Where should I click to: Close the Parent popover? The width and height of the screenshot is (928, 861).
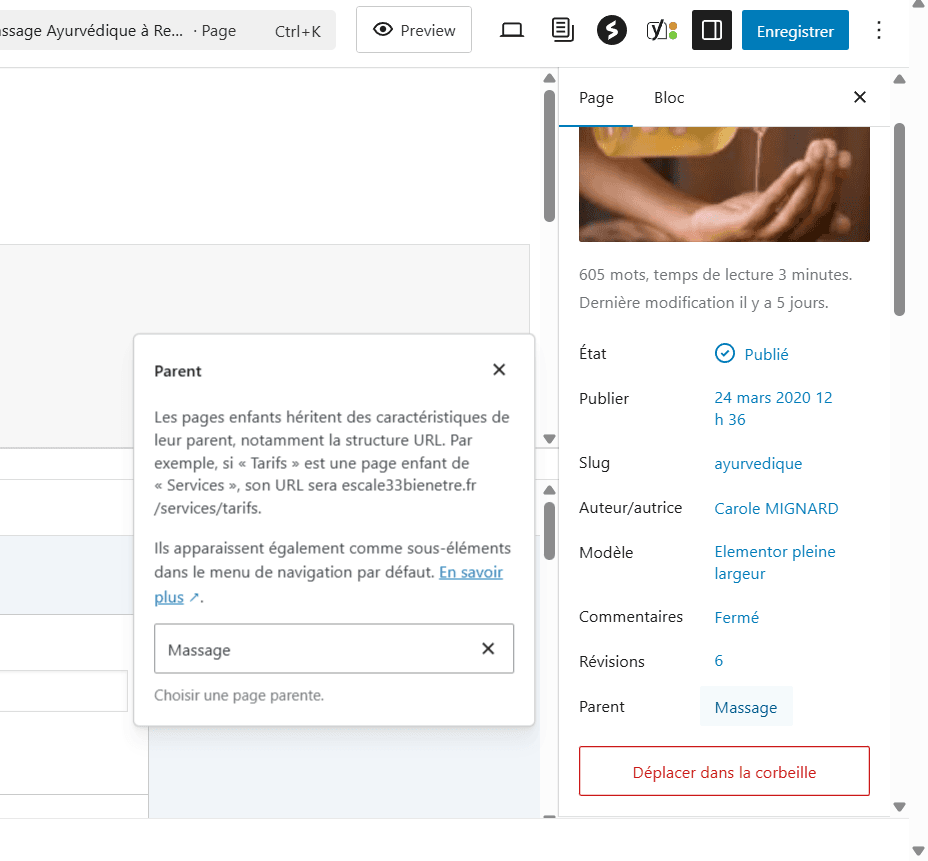(499, 370)
